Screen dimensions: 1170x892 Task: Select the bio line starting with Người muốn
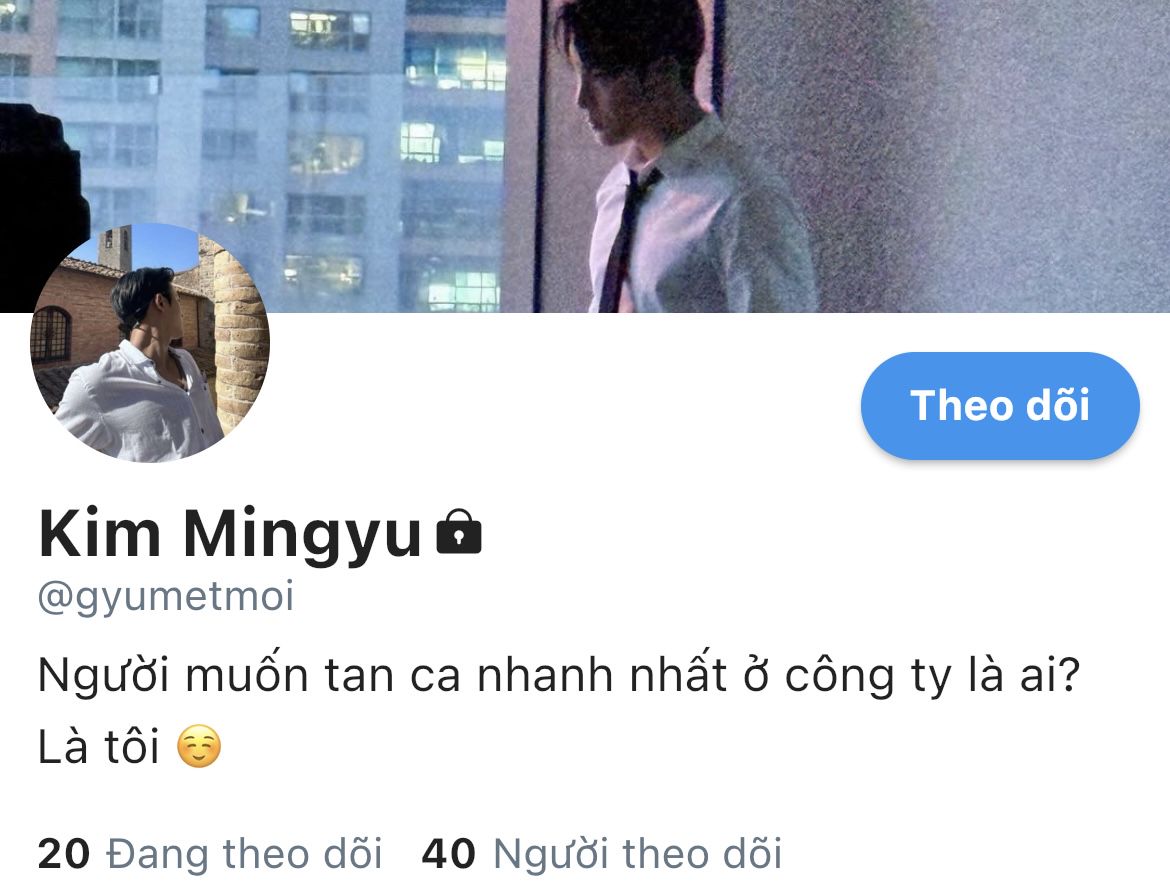click(559, 676)
